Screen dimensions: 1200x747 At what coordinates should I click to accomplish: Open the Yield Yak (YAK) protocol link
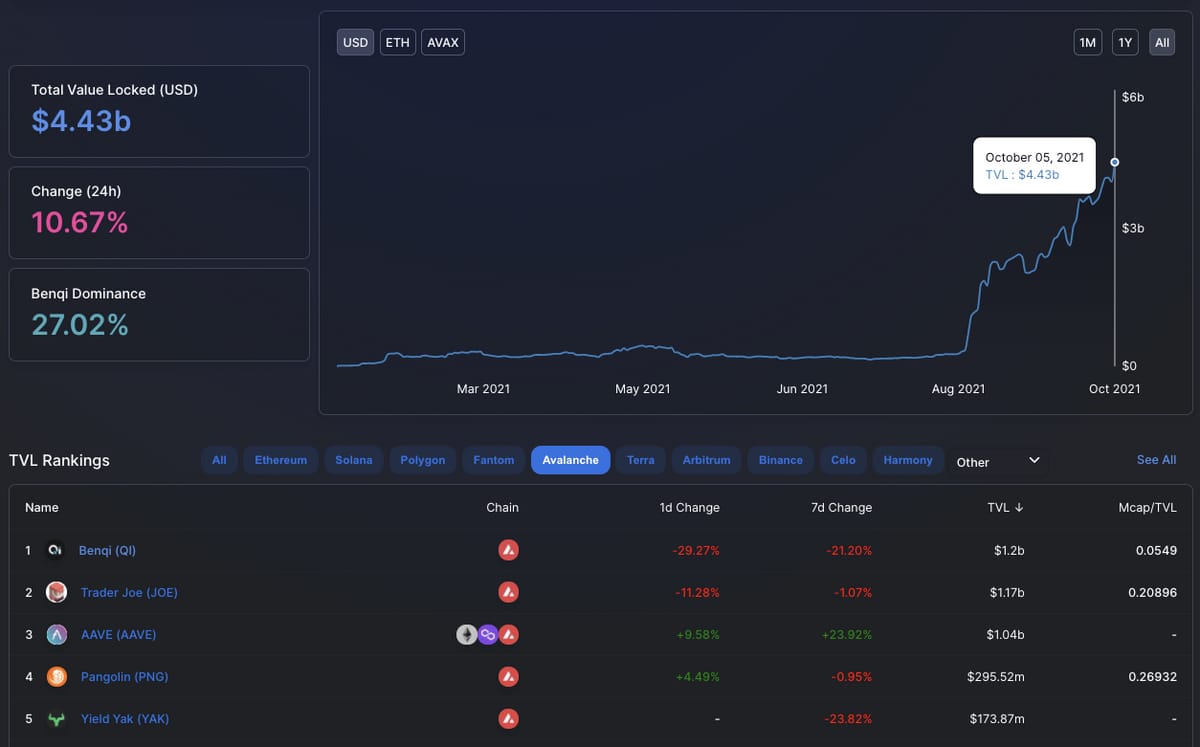point(125,719)
